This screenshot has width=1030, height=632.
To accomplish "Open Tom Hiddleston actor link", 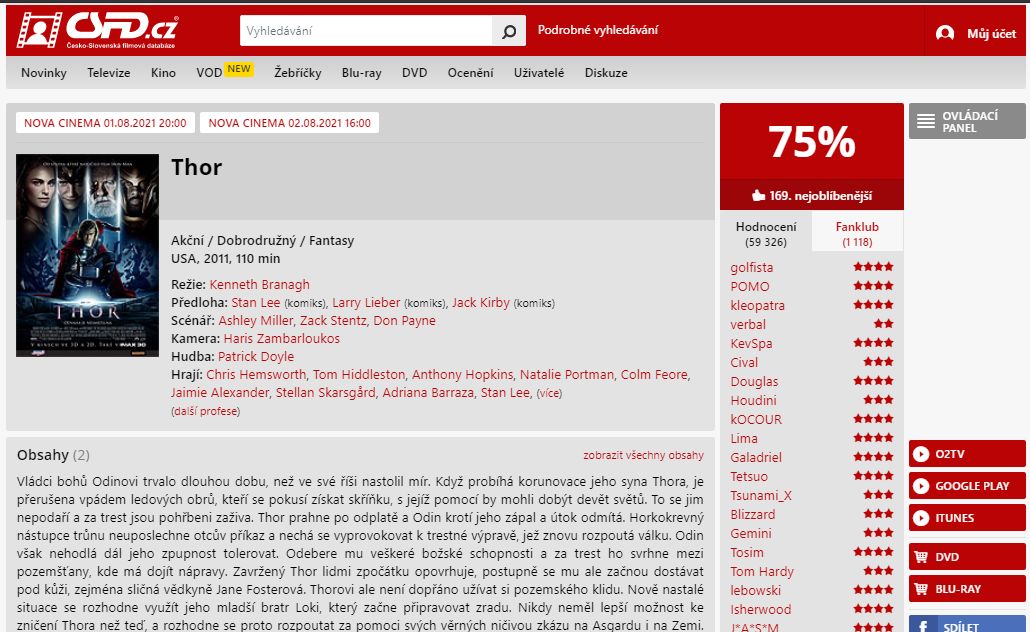I will (x=359, y=374).
